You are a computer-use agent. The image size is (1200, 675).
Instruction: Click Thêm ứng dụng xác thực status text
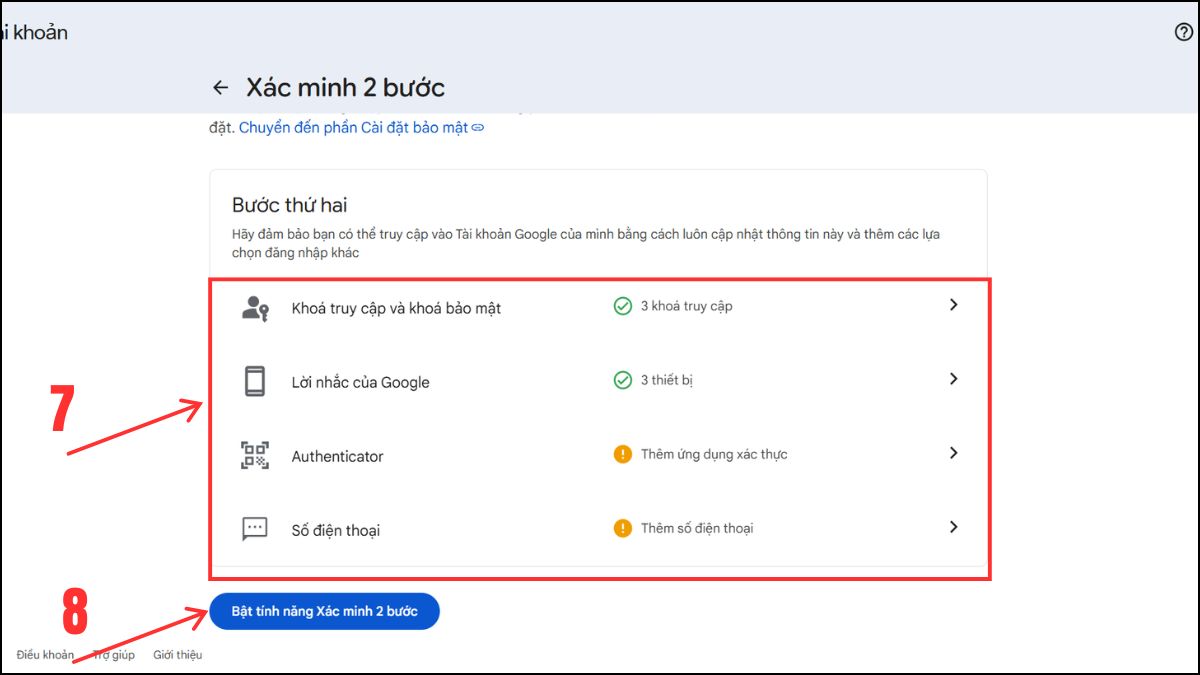pyautogui.click(x=714, y=454)
